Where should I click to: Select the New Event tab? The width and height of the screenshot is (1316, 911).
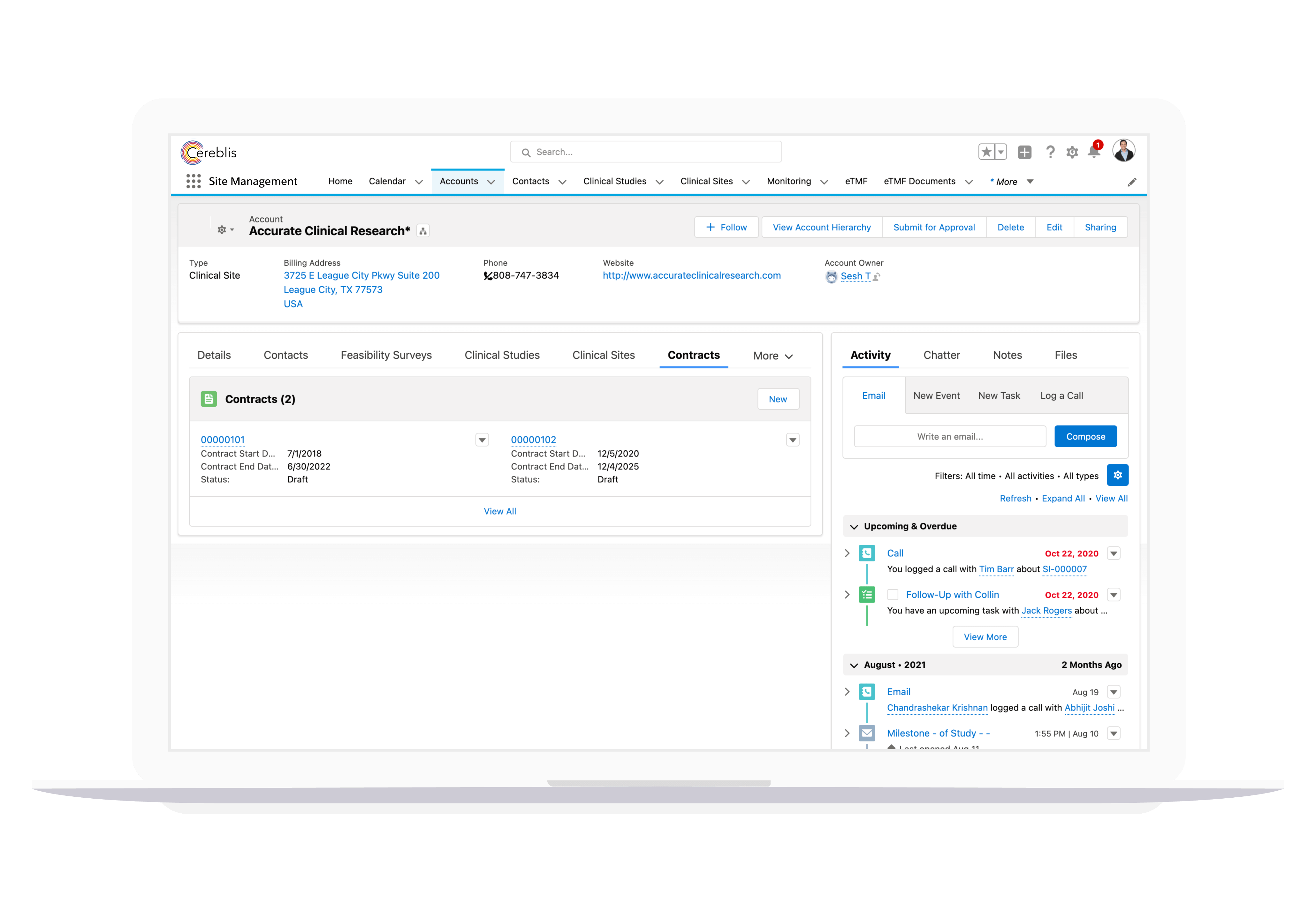936,395
